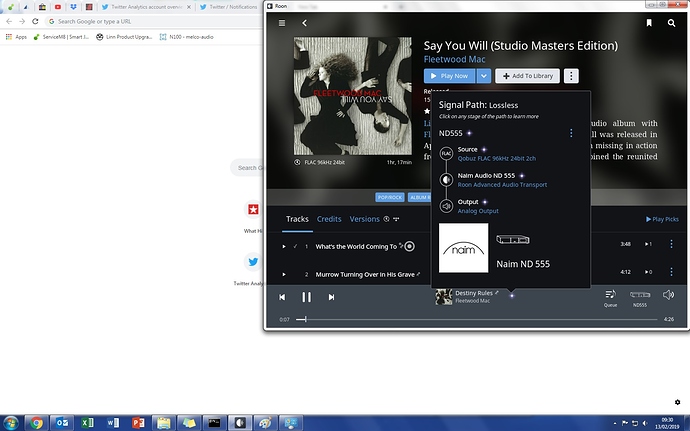690x431 pixels.
Task: Open the Play Now dropdown arrow
Action: [483, 76]
